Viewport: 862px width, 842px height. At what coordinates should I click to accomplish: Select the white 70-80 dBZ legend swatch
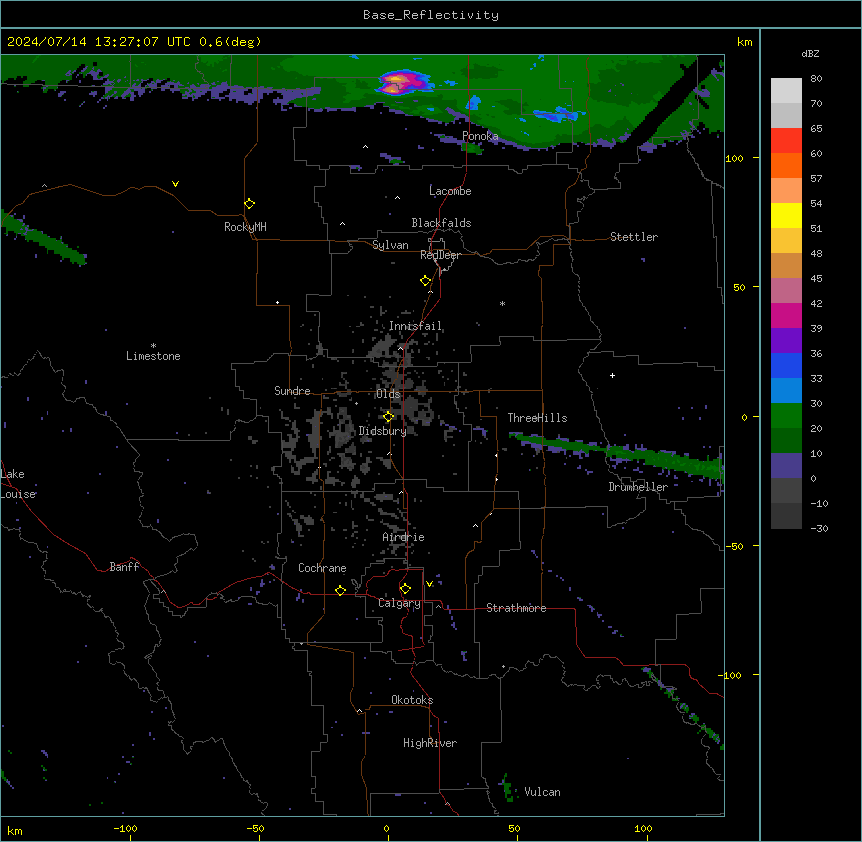(x=786, y=90)
